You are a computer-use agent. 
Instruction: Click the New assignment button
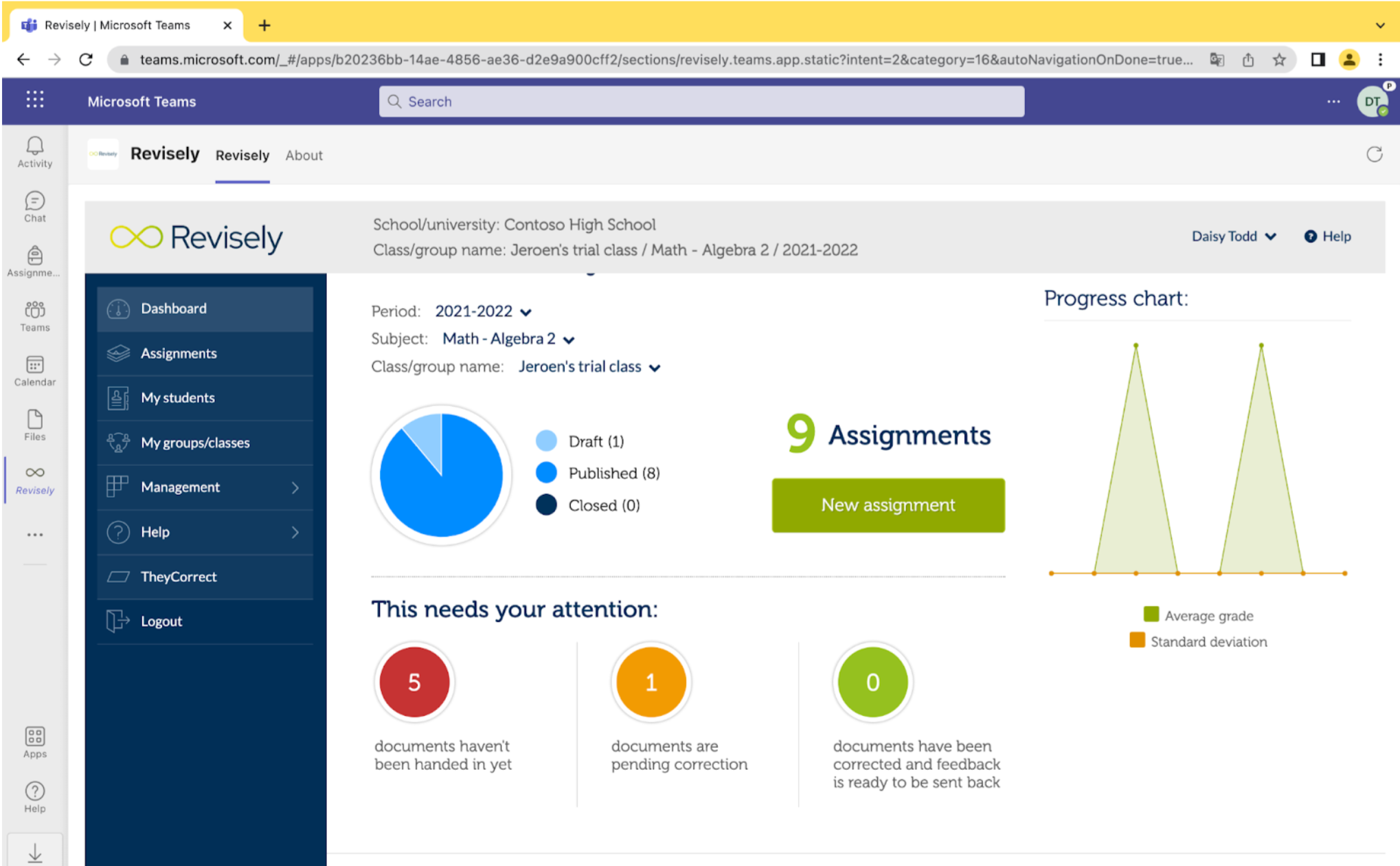coord(888,505)
